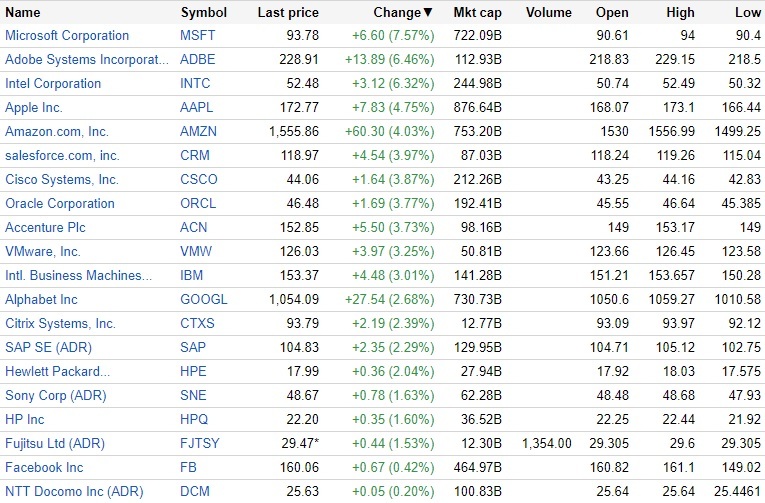Sort by the Change column arrow

click(x=428, y=13)
